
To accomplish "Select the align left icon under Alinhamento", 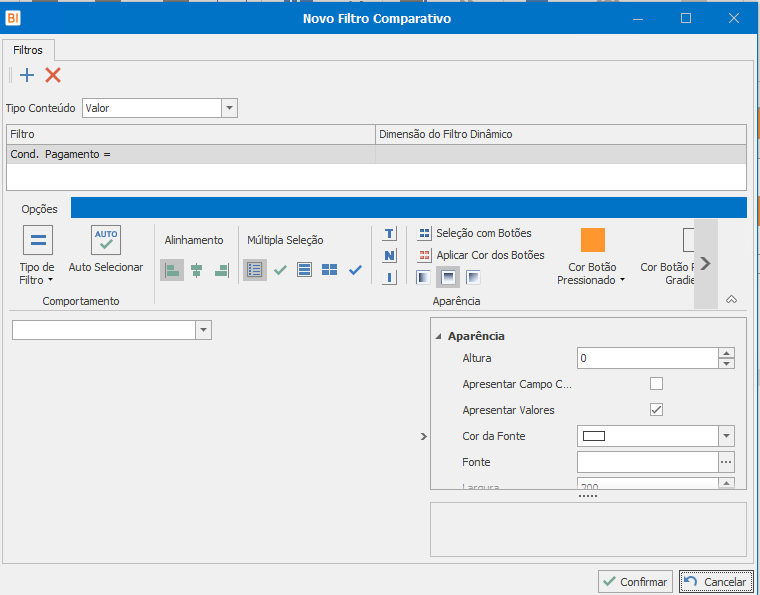I will pos(172,270).
